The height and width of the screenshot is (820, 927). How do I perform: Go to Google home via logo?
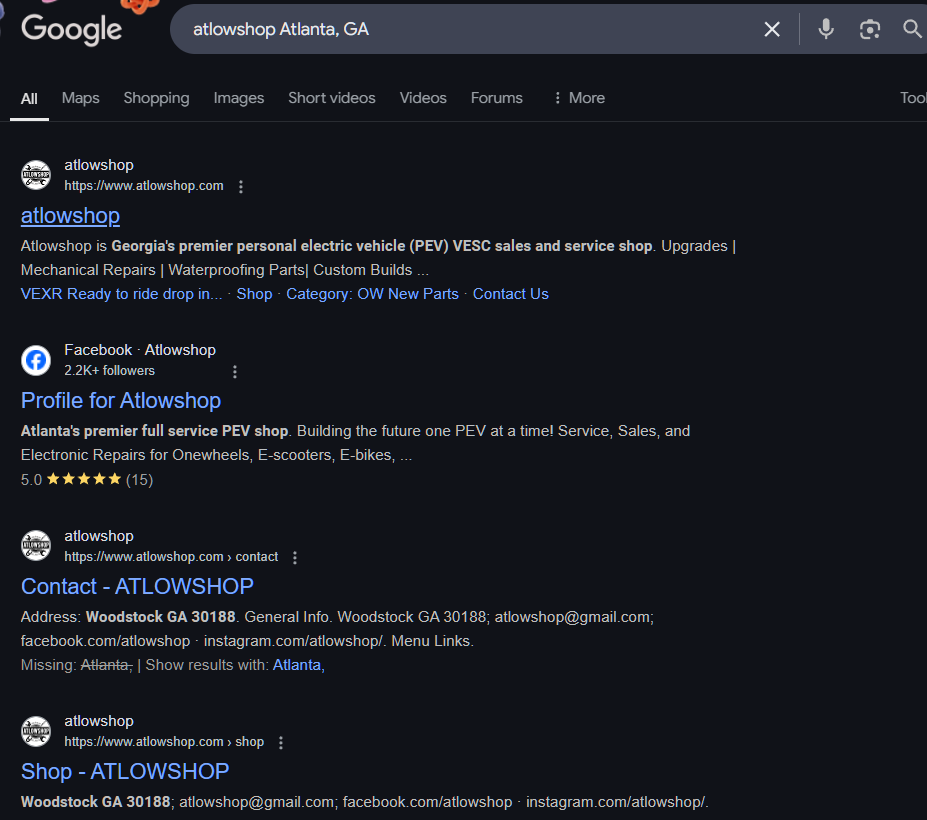[x=72, y=30]
